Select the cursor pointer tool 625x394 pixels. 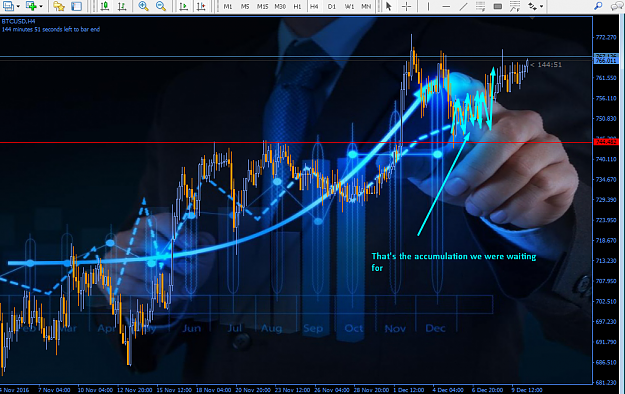tap(389, 6)
